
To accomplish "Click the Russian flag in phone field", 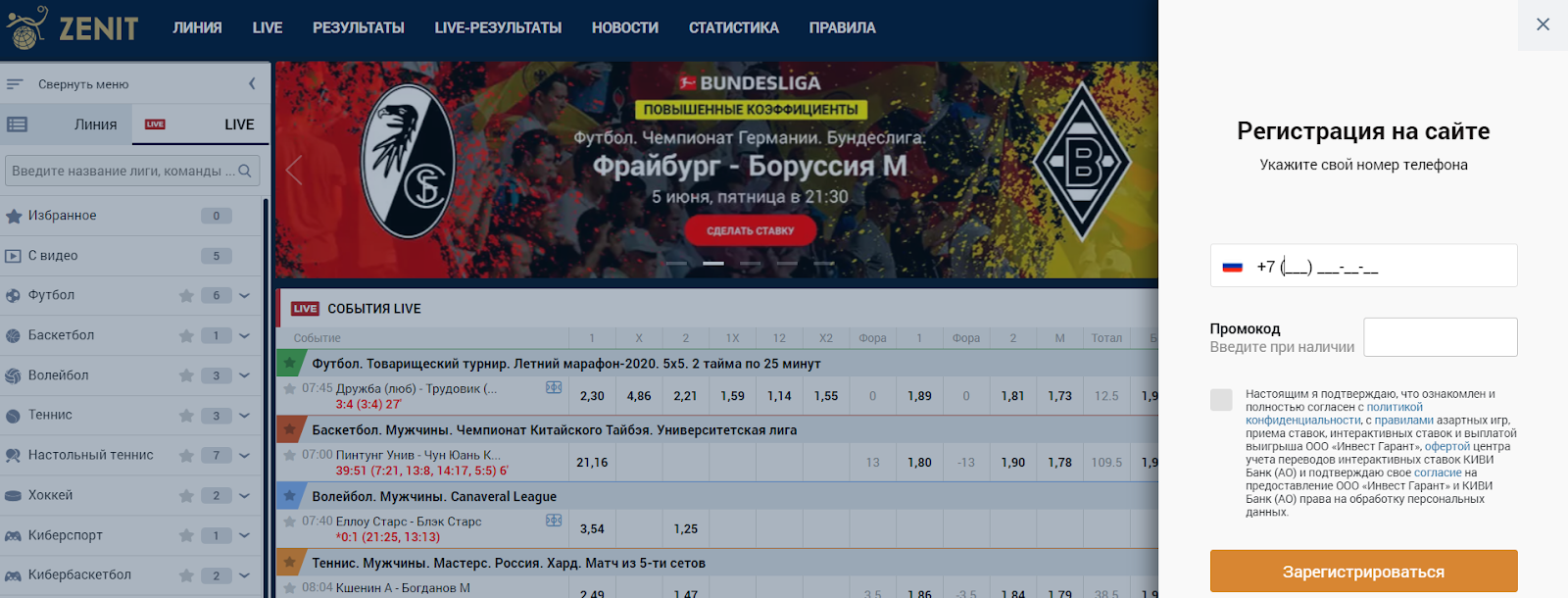I will point(1233,267).
